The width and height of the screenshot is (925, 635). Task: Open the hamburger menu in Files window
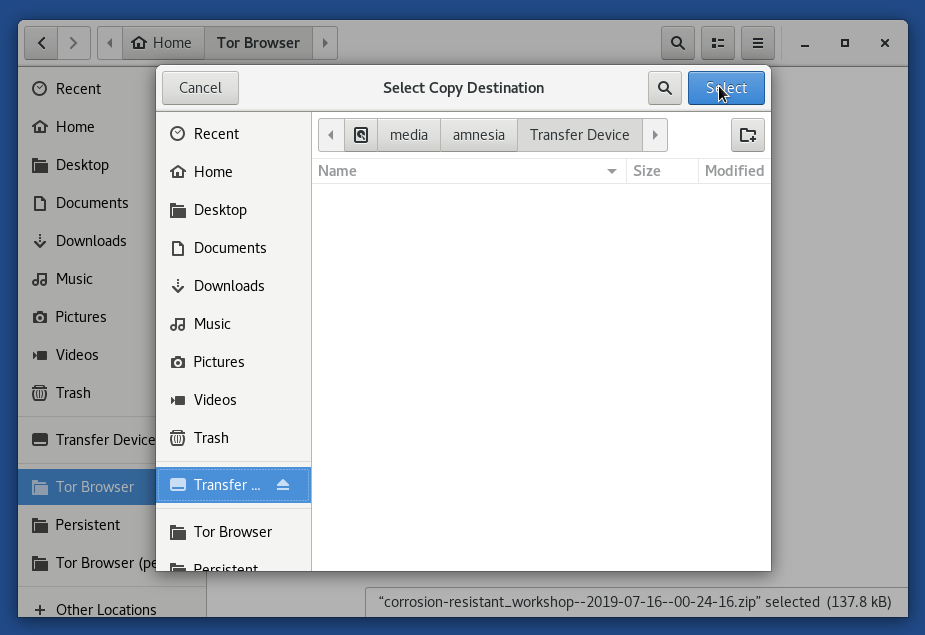pyautogui.click(x=758, y=43)
